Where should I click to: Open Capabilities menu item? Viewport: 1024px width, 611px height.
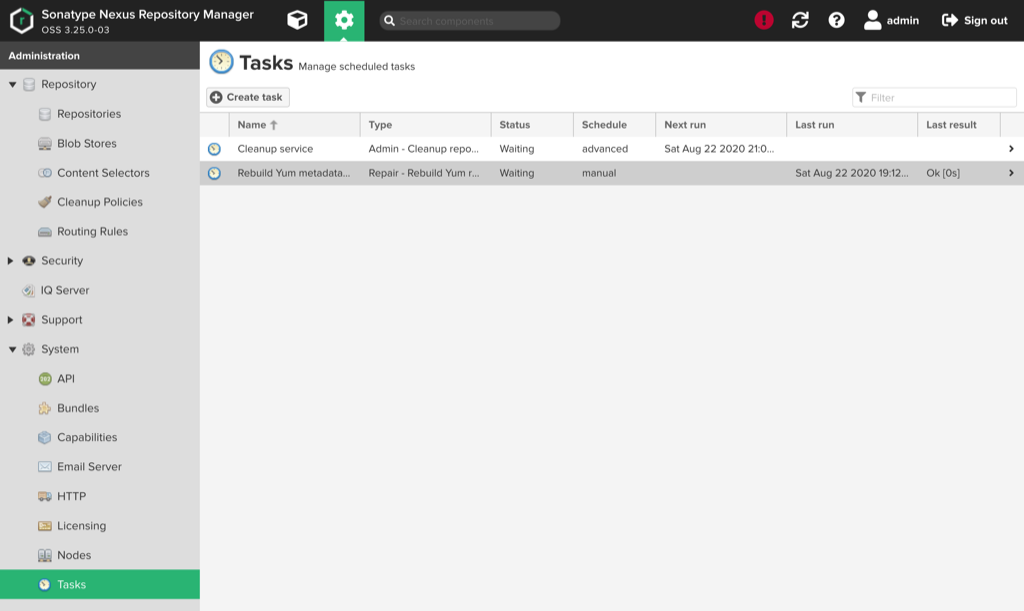click(87, 437)
